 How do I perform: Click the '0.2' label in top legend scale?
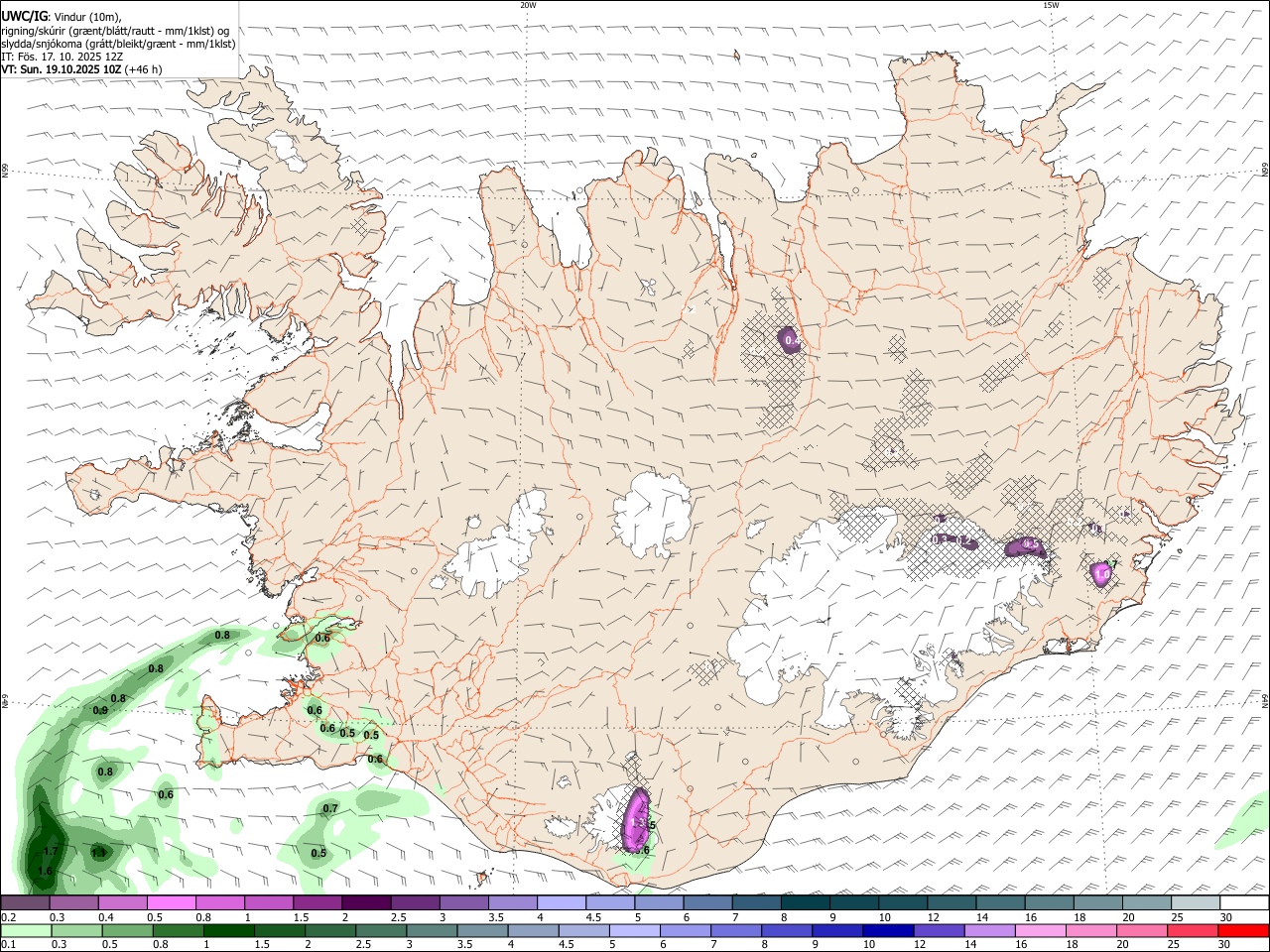(x=9, y=917)
